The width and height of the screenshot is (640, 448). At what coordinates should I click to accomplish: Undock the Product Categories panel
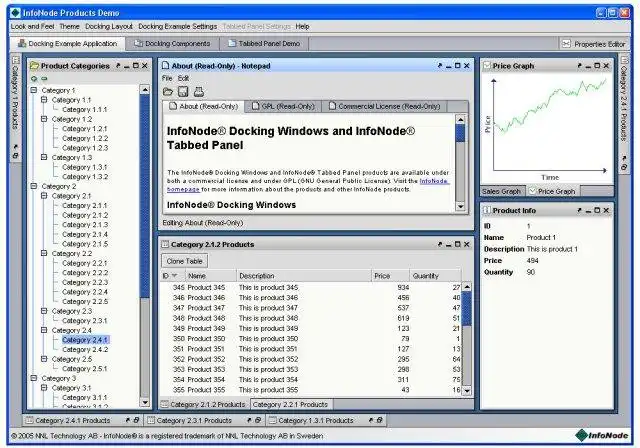coord(118,65)
